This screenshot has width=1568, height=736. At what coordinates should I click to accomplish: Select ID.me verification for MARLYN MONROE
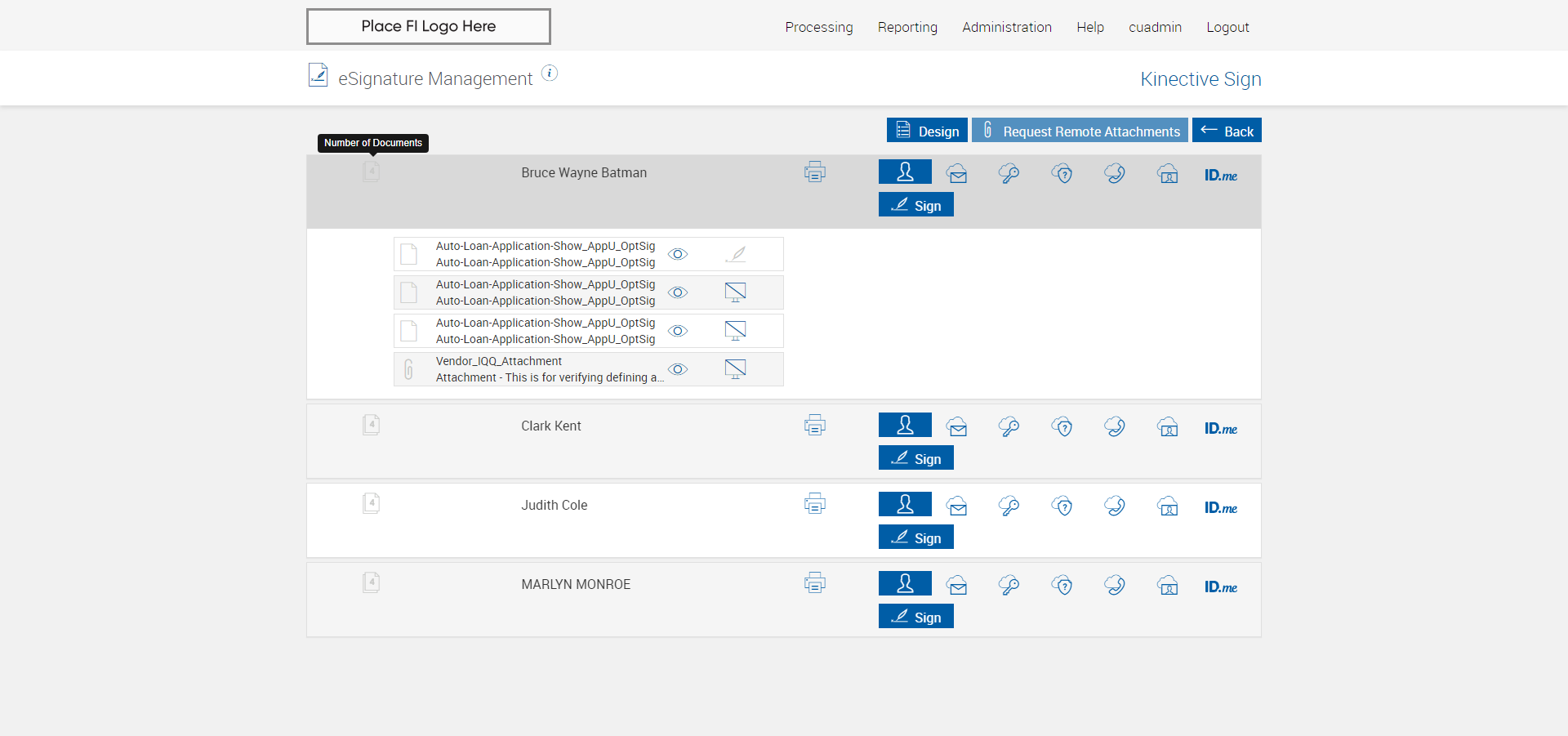point(1221,587)
